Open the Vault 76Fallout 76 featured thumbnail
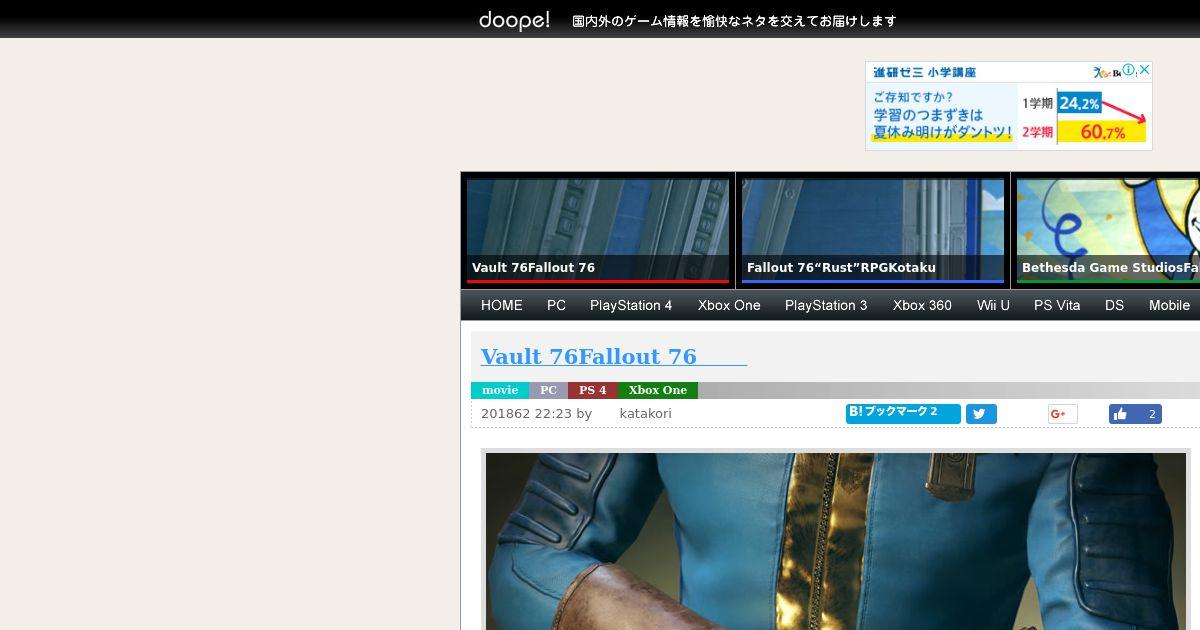The image size is (1200, 630). (598, 230)
